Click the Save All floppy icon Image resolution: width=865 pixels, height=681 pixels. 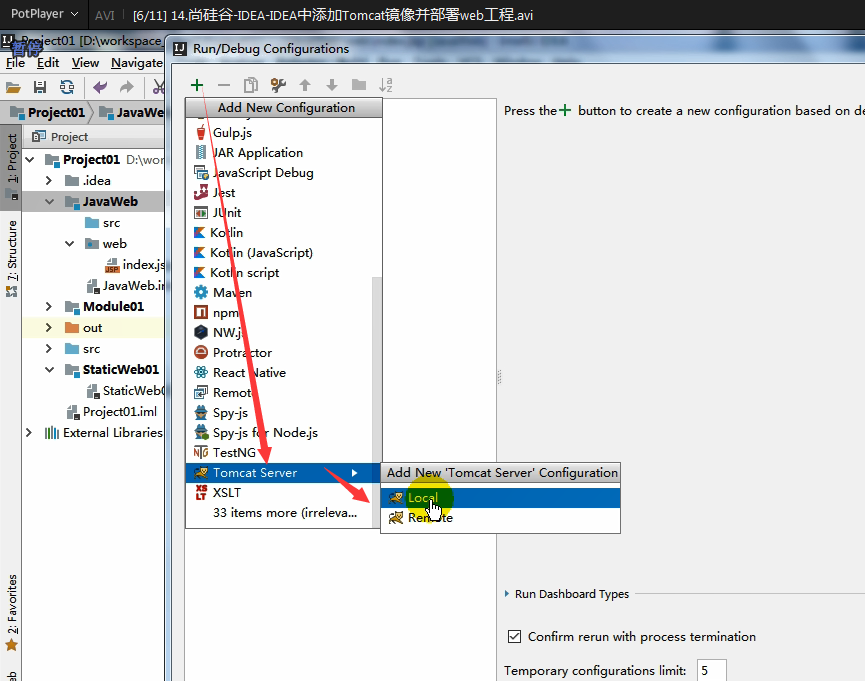click(x=40, y=87)
